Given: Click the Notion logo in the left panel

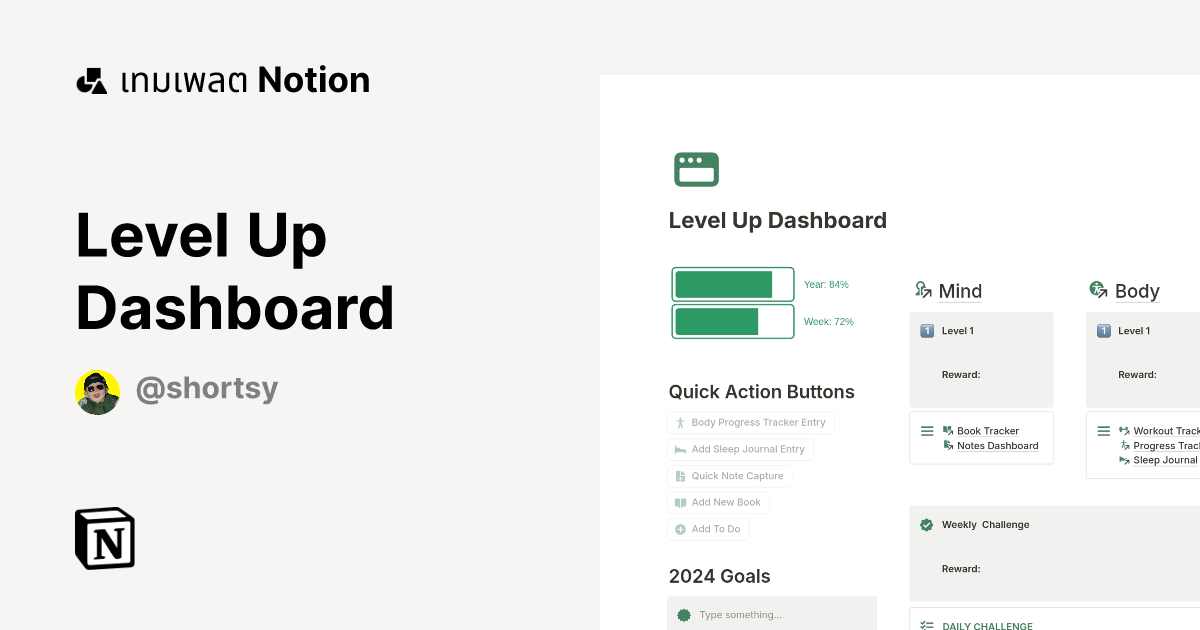Looking at the screenshot, I should [x=104, y=538].
